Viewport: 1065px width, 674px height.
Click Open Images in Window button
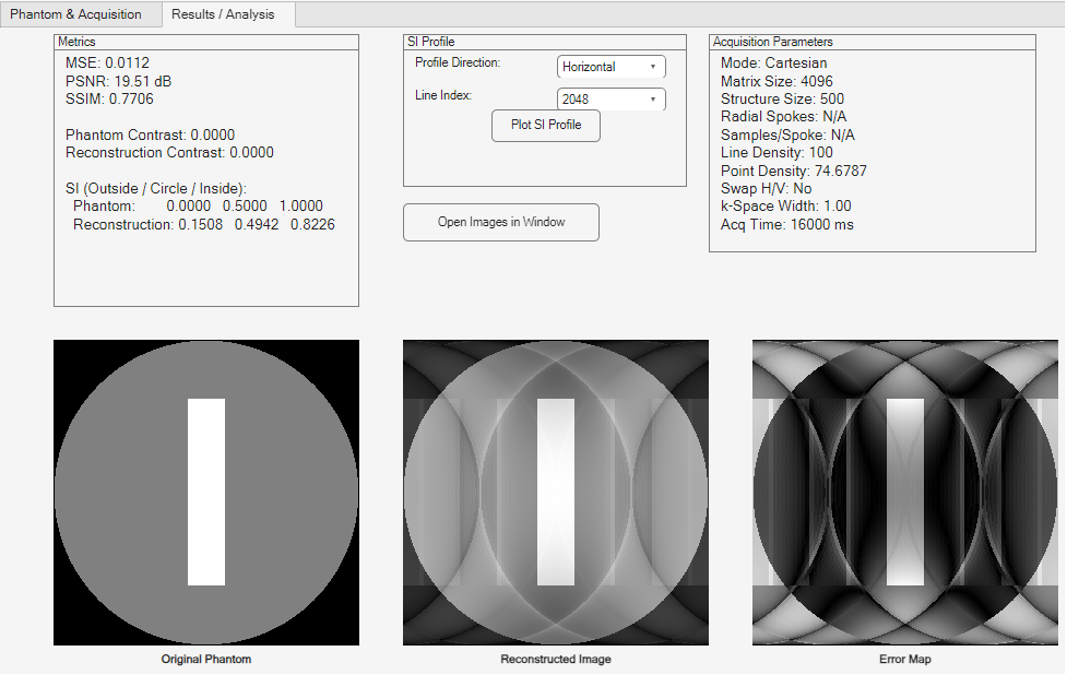[501, 222]
